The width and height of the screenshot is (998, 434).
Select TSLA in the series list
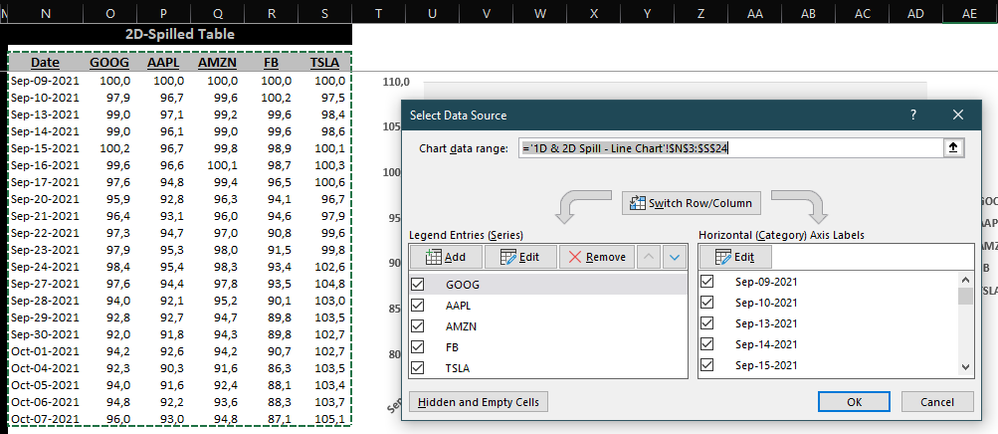pyautogui.click(x=458, y=368)
